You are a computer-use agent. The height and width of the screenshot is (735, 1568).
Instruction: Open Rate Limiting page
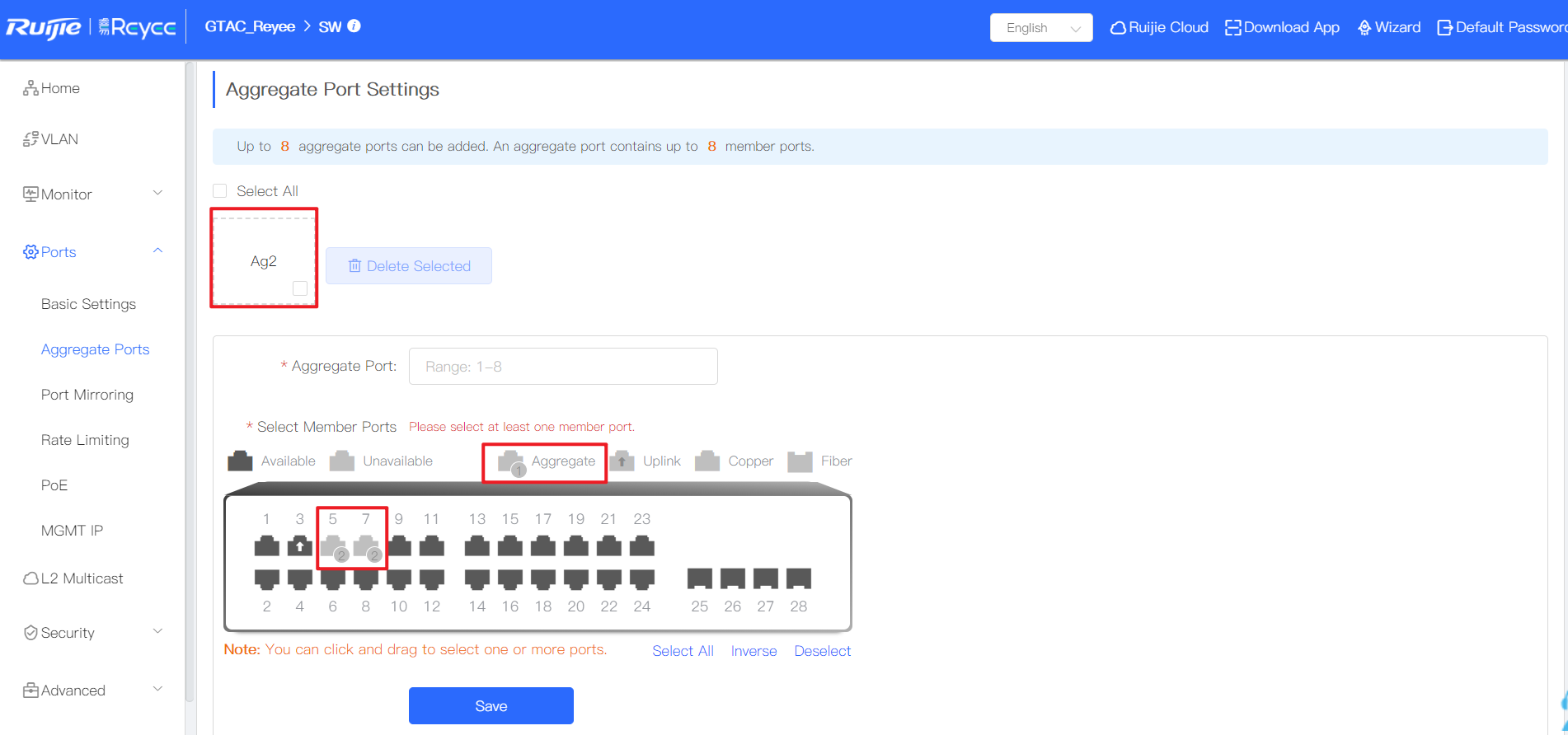pos(85,440)
